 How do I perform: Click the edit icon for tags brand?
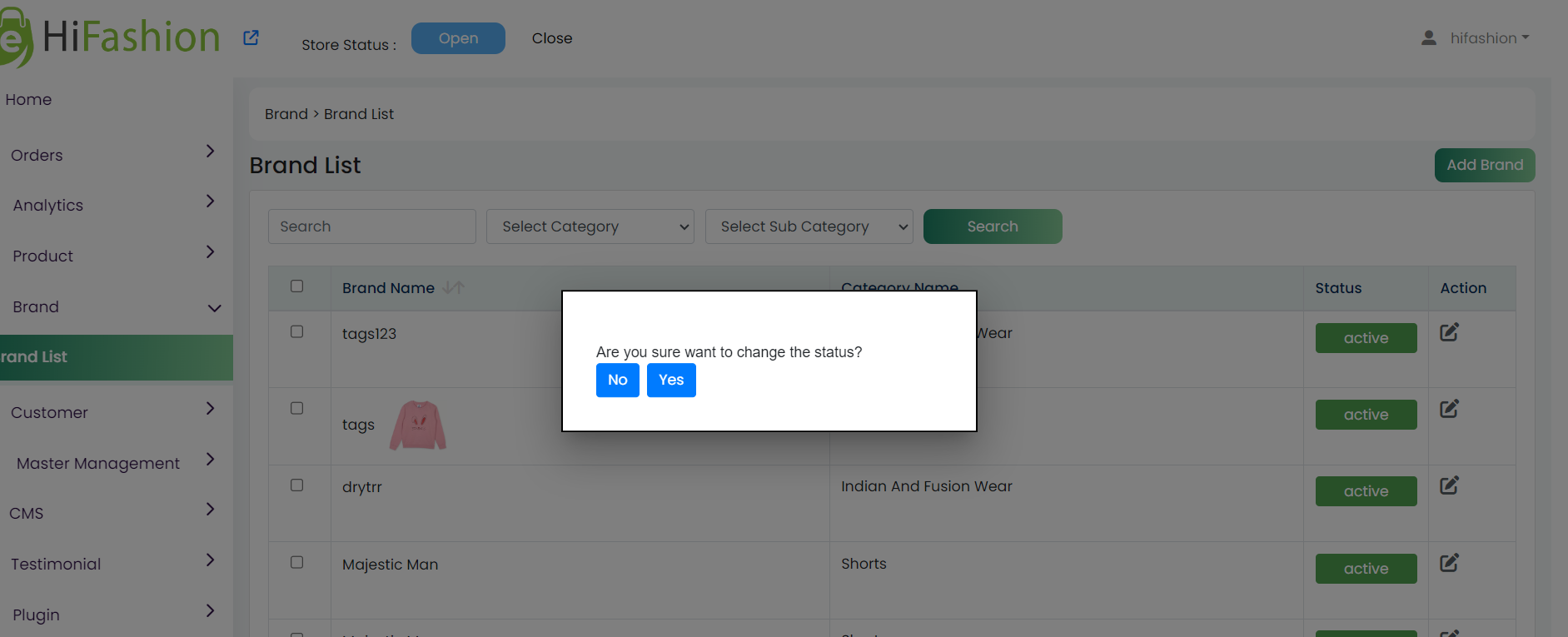click(1449, 409)
